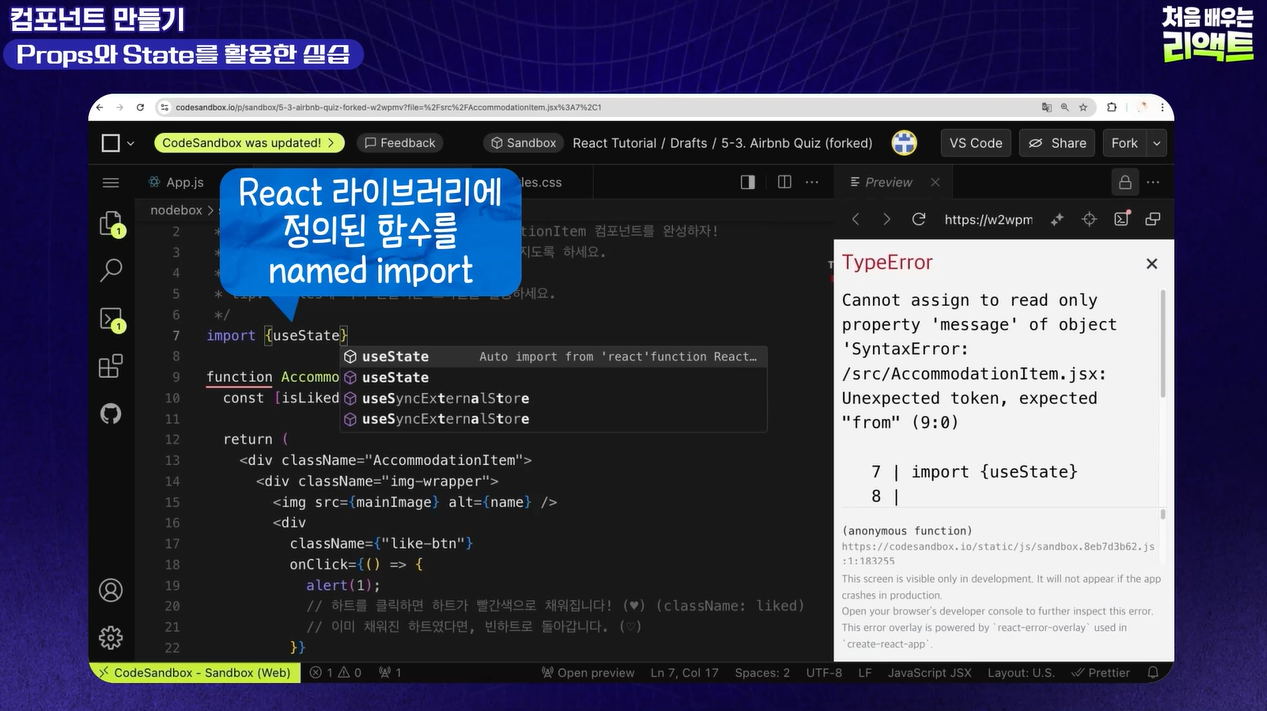Click the preview URL field
Image resolution: width=1267 pixels, height=711 pixels.
[x=989, y=219]
